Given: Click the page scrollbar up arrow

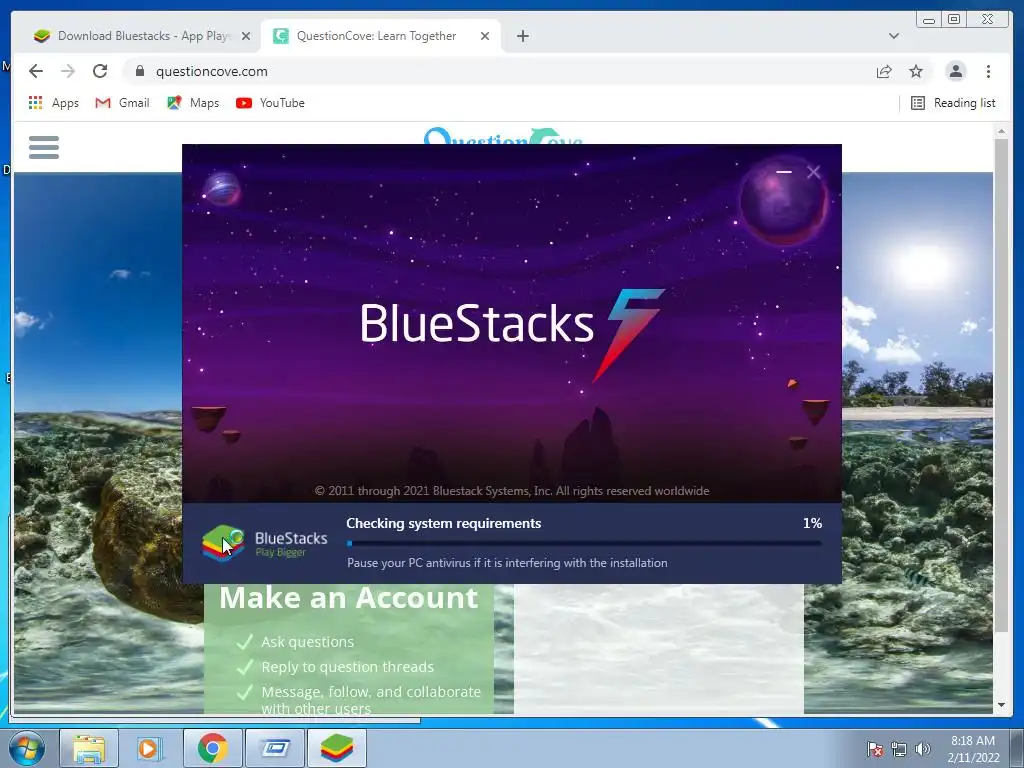Looking at the screenshot, I should click(1000, 132).
